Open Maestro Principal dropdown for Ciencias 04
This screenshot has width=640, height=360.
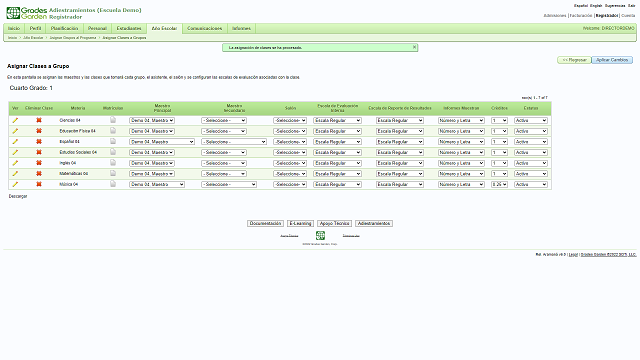(152, 120)
